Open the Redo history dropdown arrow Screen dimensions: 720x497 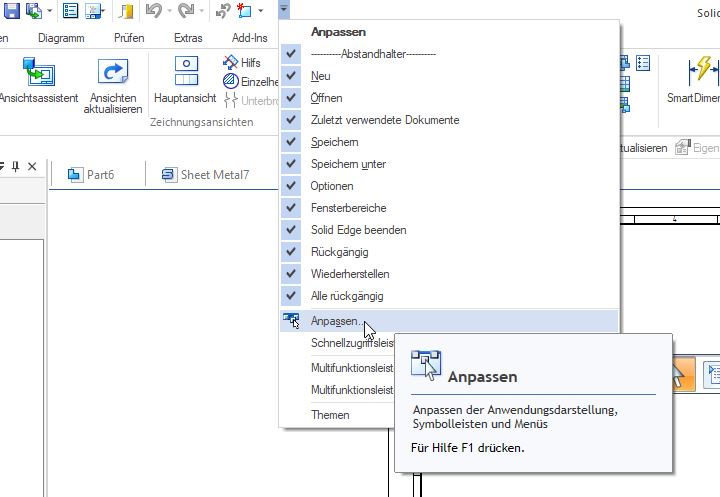pos(202,10)
